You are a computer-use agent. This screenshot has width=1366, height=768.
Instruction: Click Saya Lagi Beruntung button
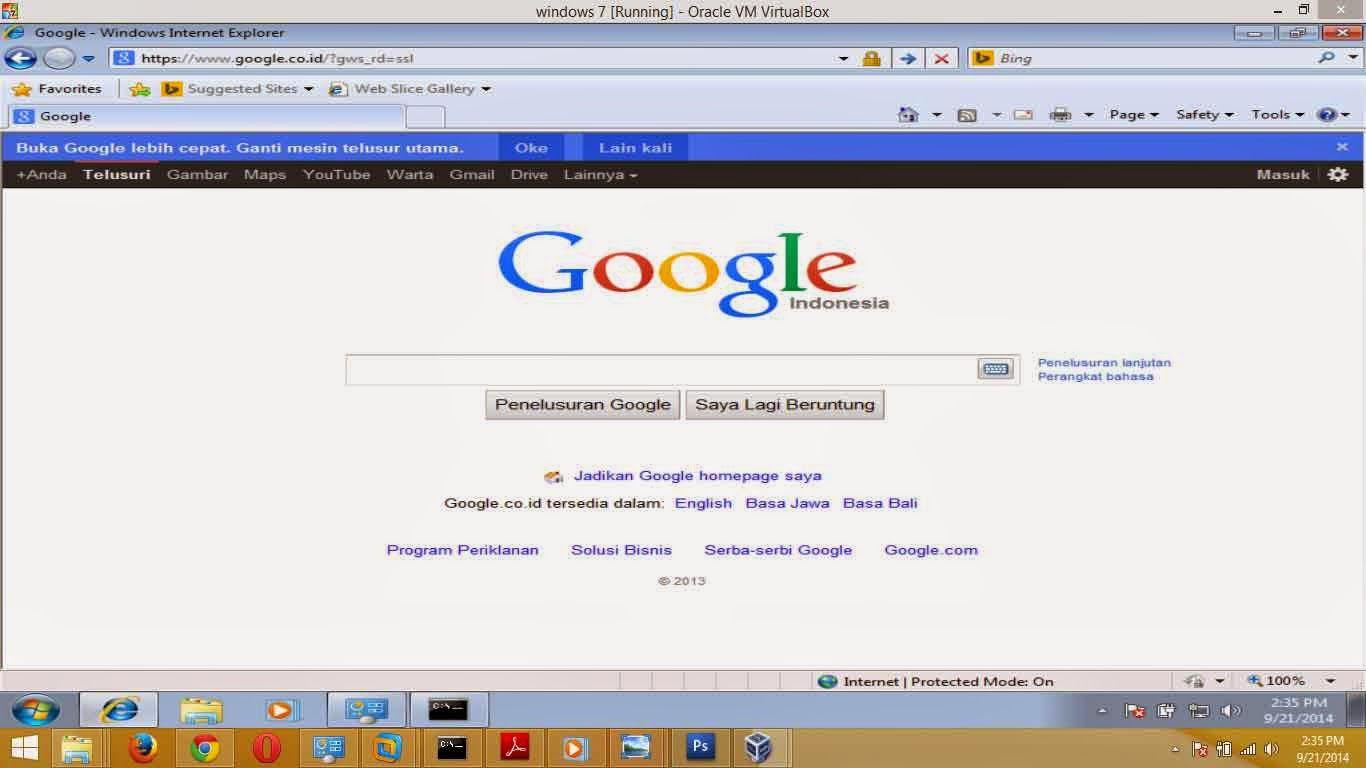pyautogui.click(x=785, y=405)
